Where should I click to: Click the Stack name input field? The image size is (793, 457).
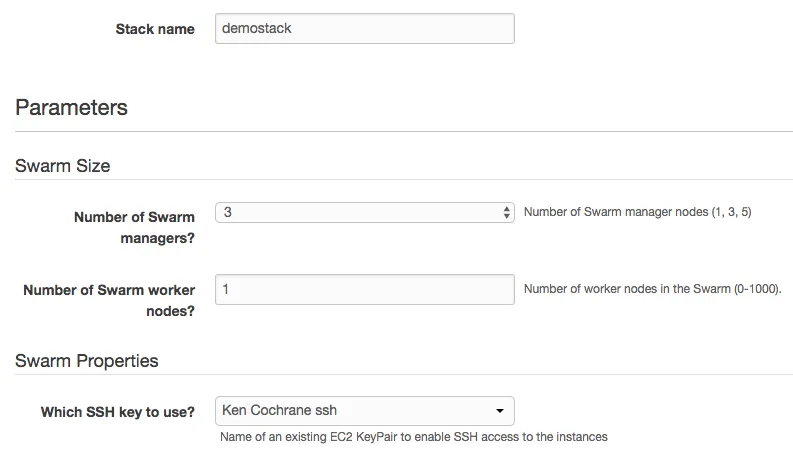(365, 29)
